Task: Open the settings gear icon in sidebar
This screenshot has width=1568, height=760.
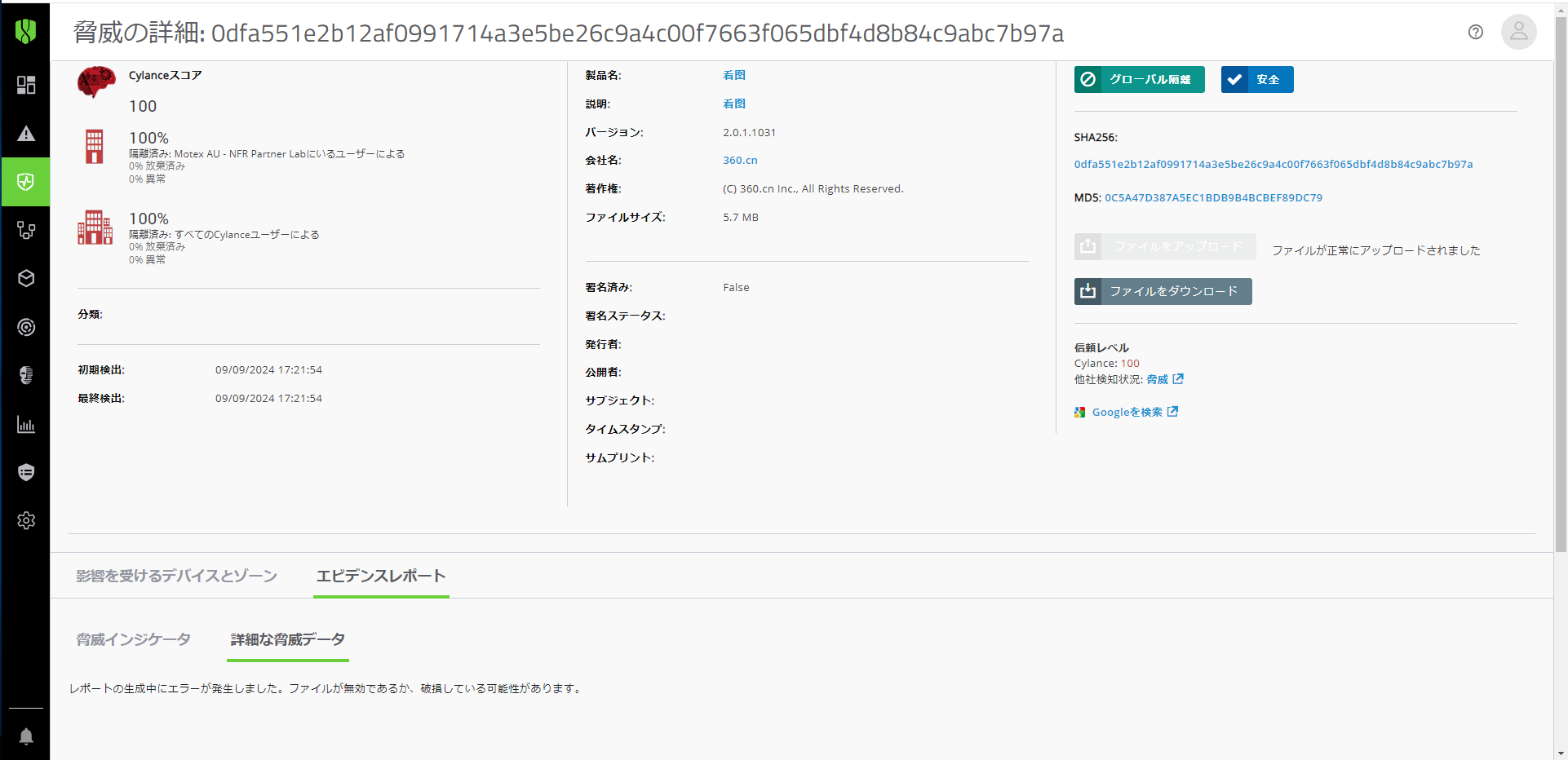Action: (x=26, y=521)
